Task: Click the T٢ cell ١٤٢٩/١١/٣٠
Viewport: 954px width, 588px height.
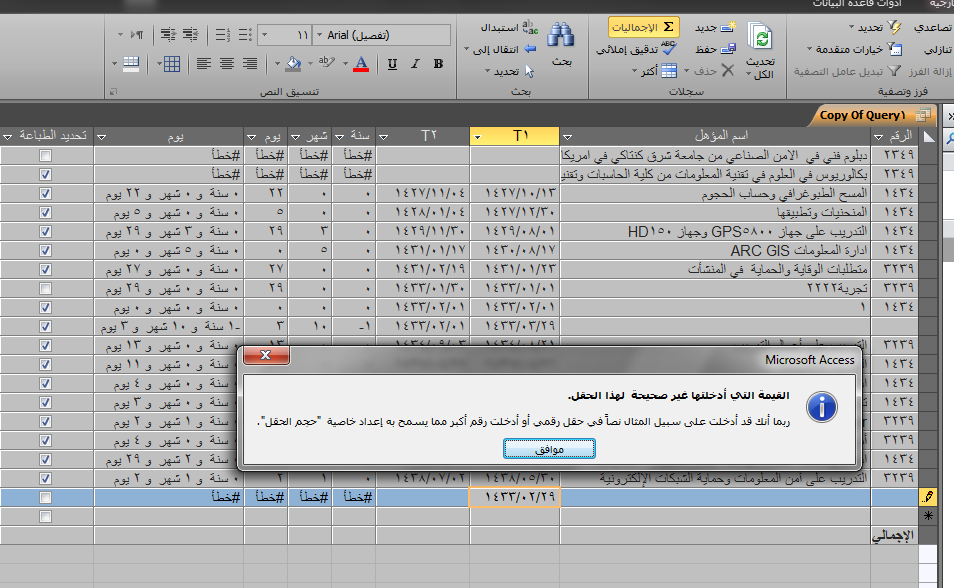Action: click(423, 231)
